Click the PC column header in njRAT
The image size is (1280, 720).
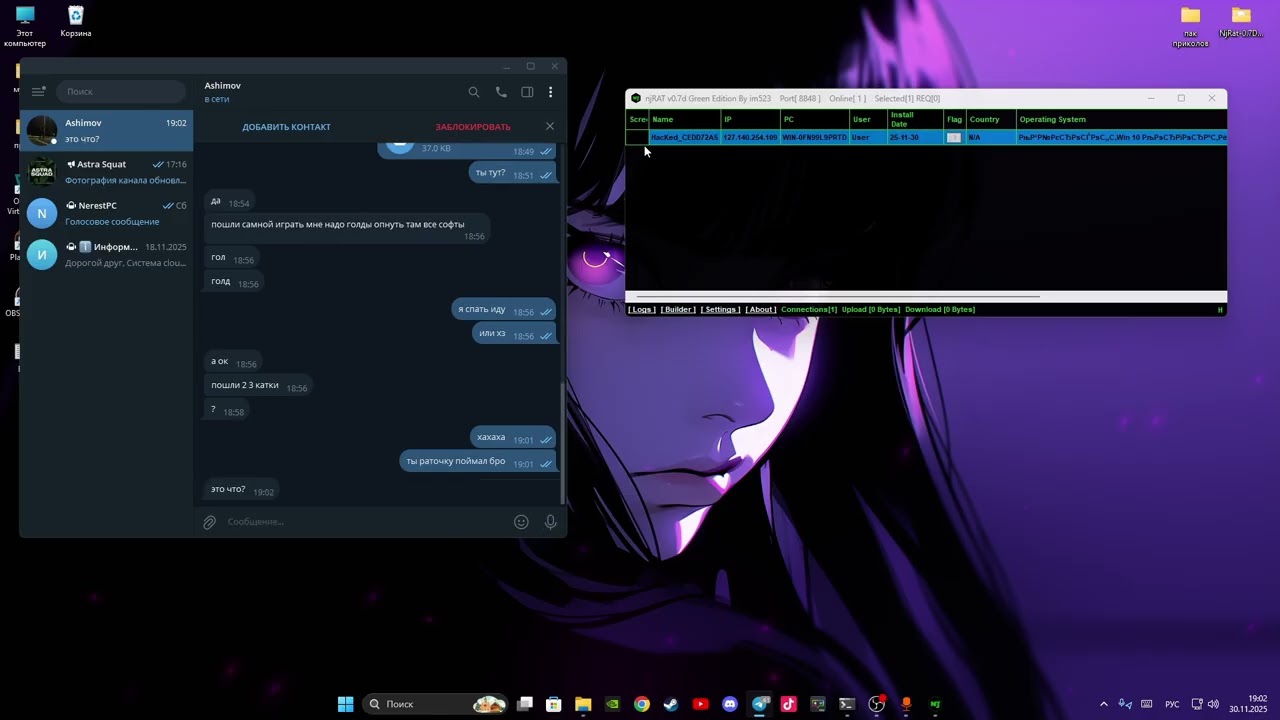815,119
